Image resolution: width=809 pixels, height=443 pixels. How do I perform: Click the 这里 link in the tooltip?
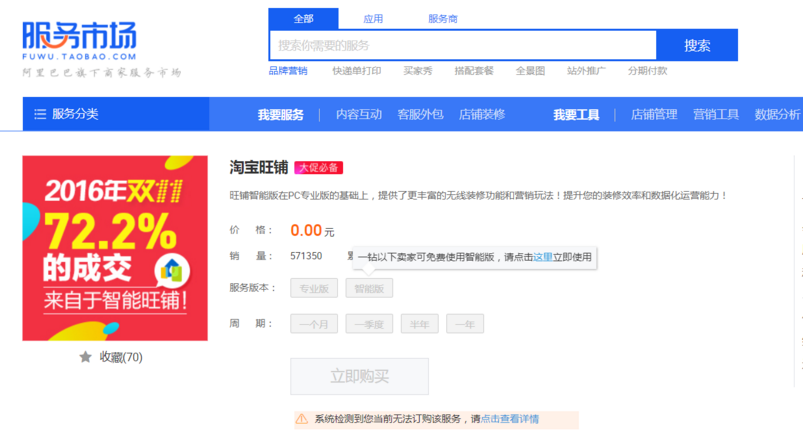click(x=543, y=257)
